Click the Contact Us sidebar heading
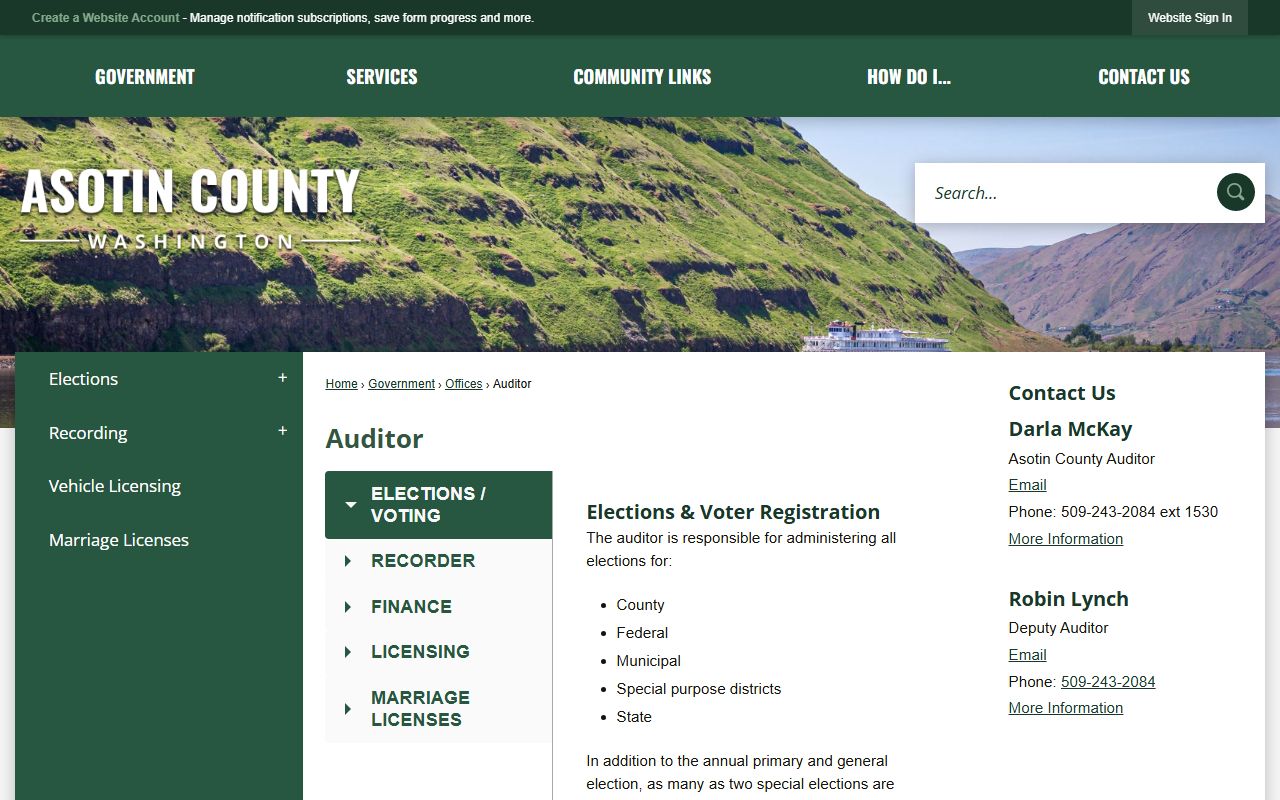The image size is (1280, 800). click(x=1061, y=393)
